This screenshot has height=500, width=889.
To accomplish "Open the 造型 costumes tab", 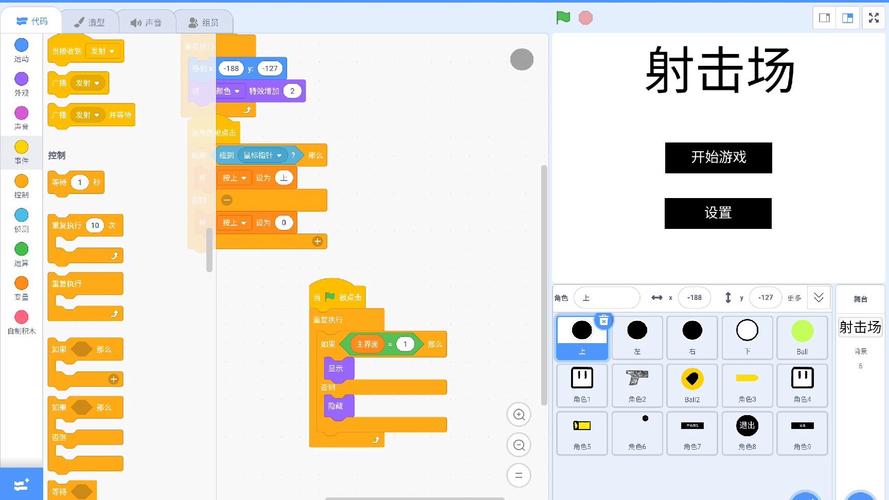I will [90, 22].
